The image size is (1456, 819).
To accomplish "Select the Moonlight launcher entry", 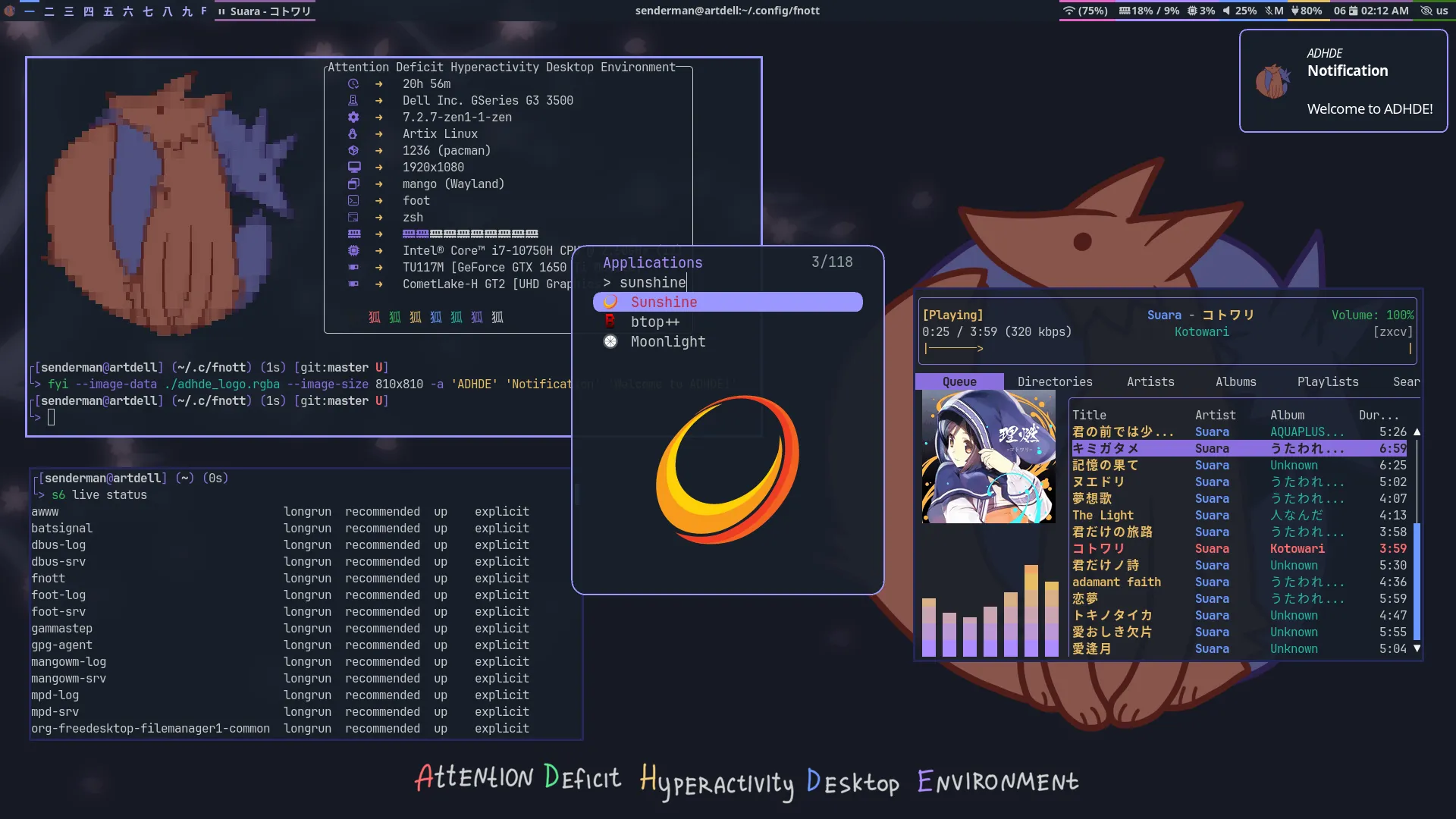I will click(728, 341).
